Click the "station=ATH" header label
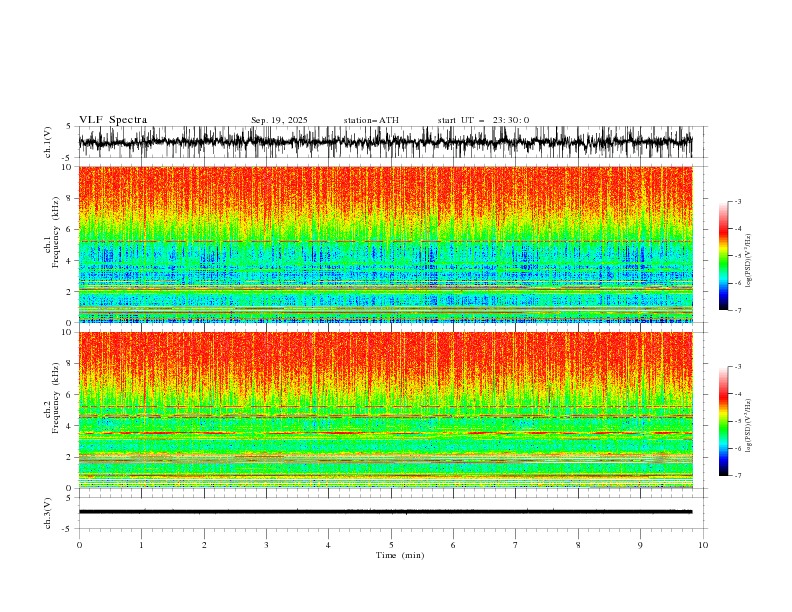The image size is (792, 612). pyautogui.click(x=371, y=120)
